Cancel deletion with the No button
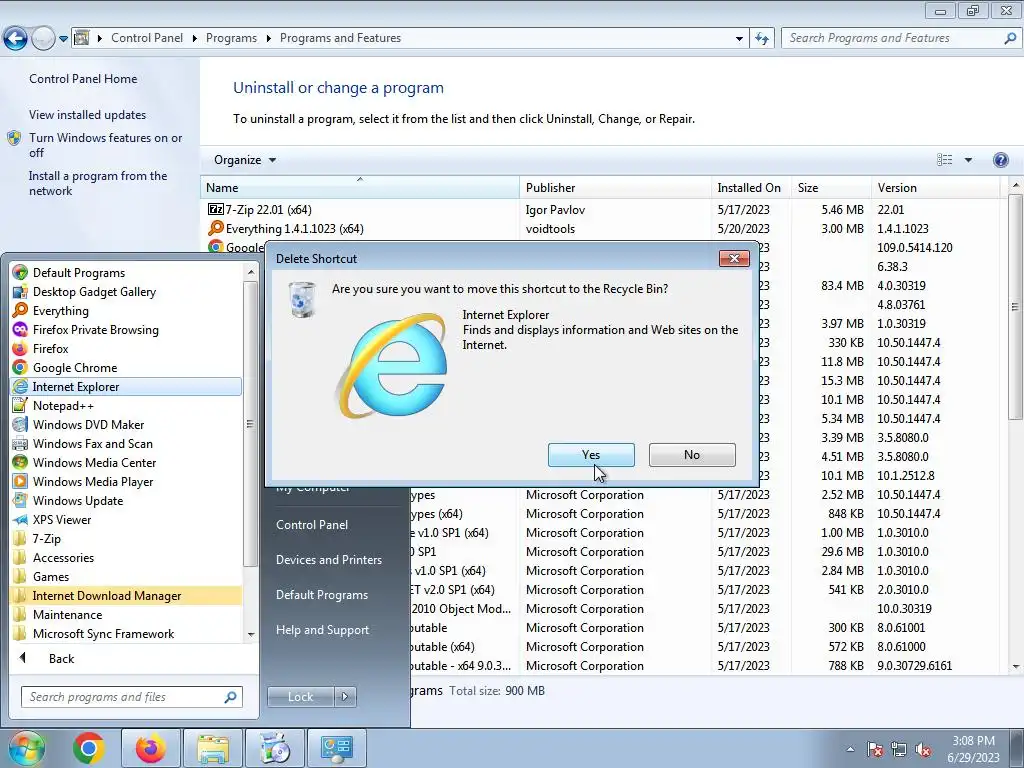Image resolution: width=1024 pixels, height=768 pixels. pos(692,455)
